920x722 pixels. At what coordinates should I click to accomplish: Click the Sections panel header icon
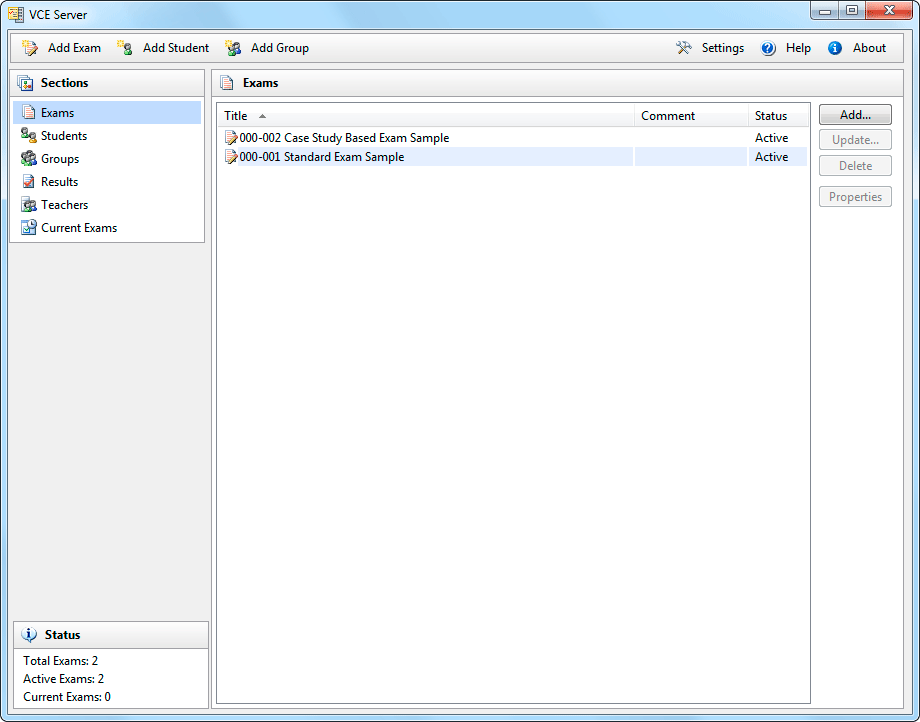click(x=25, y=83)
